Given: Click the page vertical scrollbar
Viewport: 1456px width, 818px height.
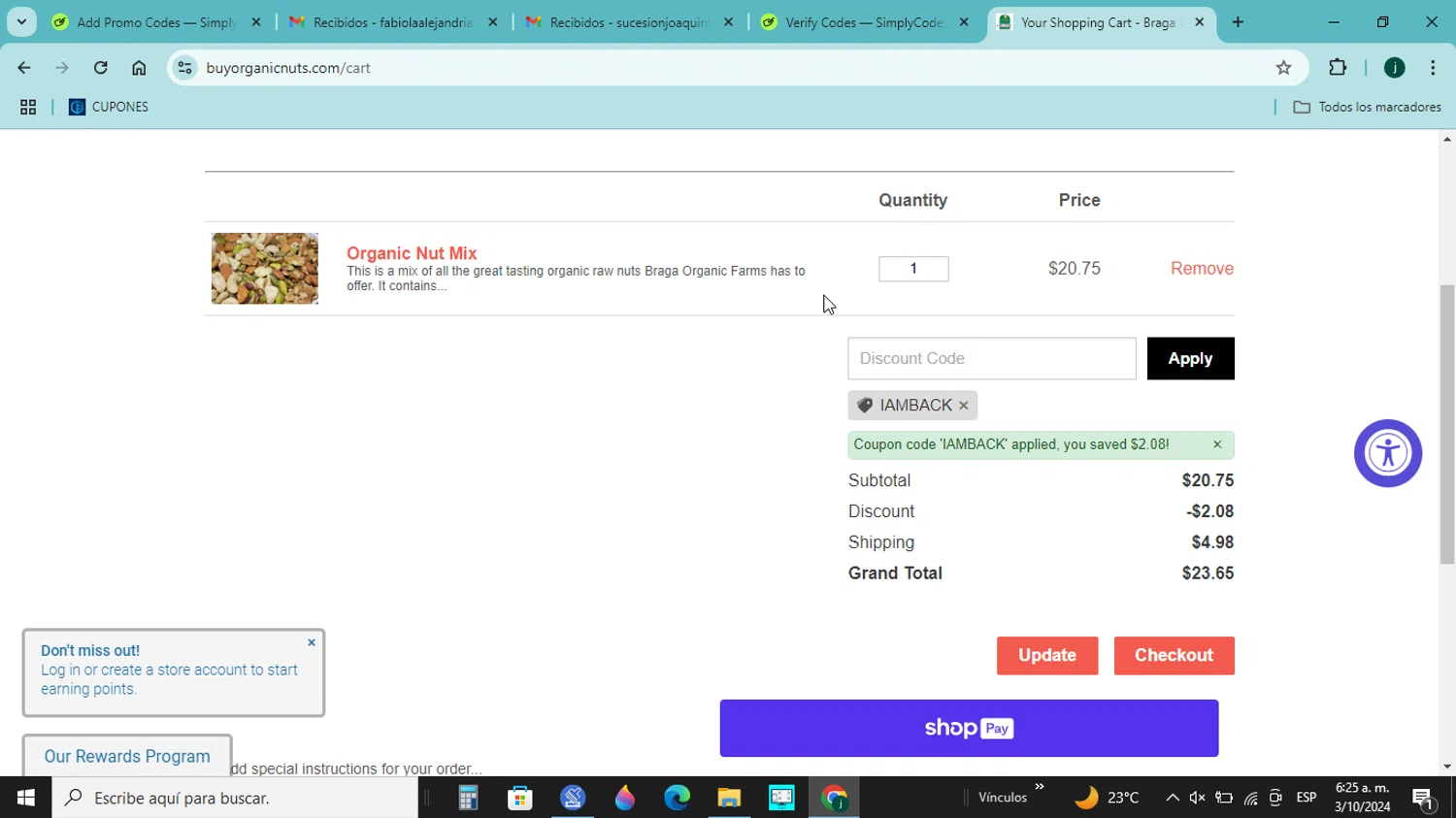Looking at the screenshot, I should point(1447,424).
